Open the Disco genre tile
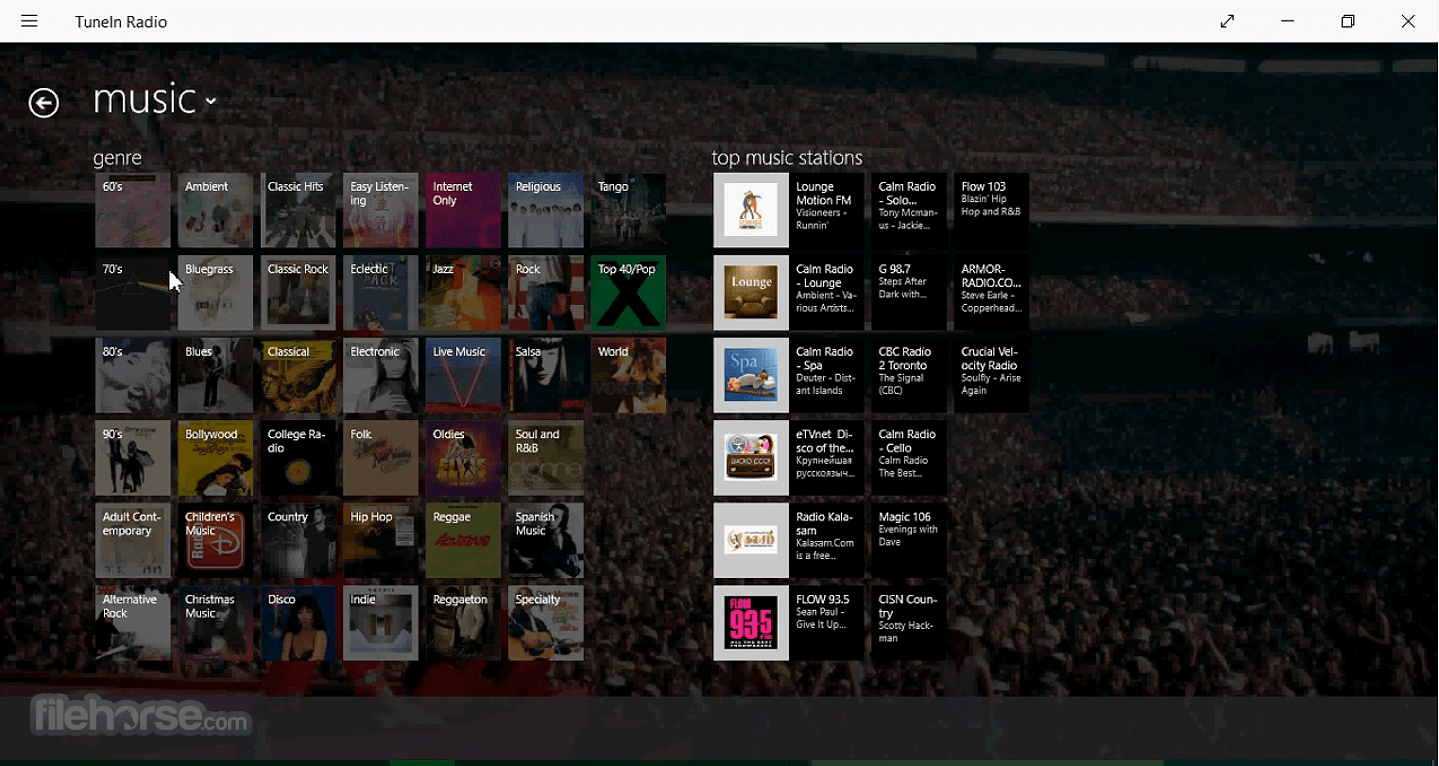 tap(298, 623)
